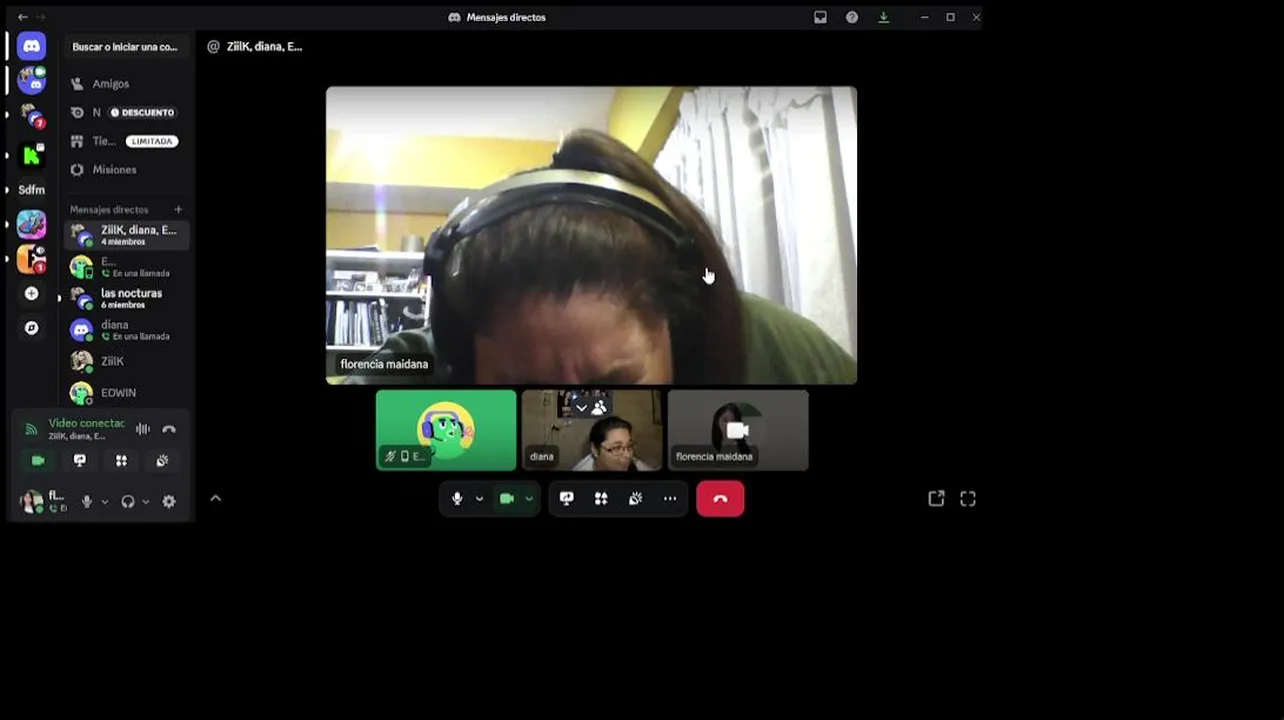Create a new direct message with plus
The image size is (1284, 720).
[x=178, y=209]
